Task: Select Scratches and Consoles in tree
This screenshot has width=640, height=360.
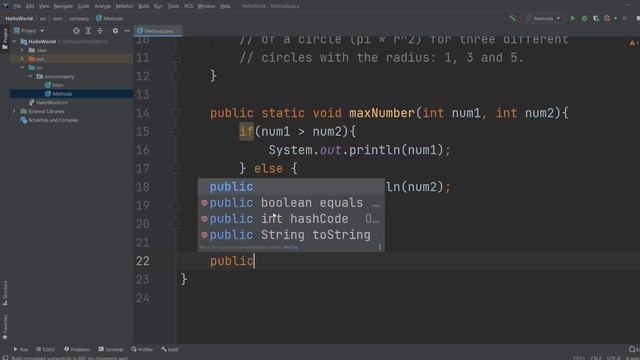Action: (49, 120)
